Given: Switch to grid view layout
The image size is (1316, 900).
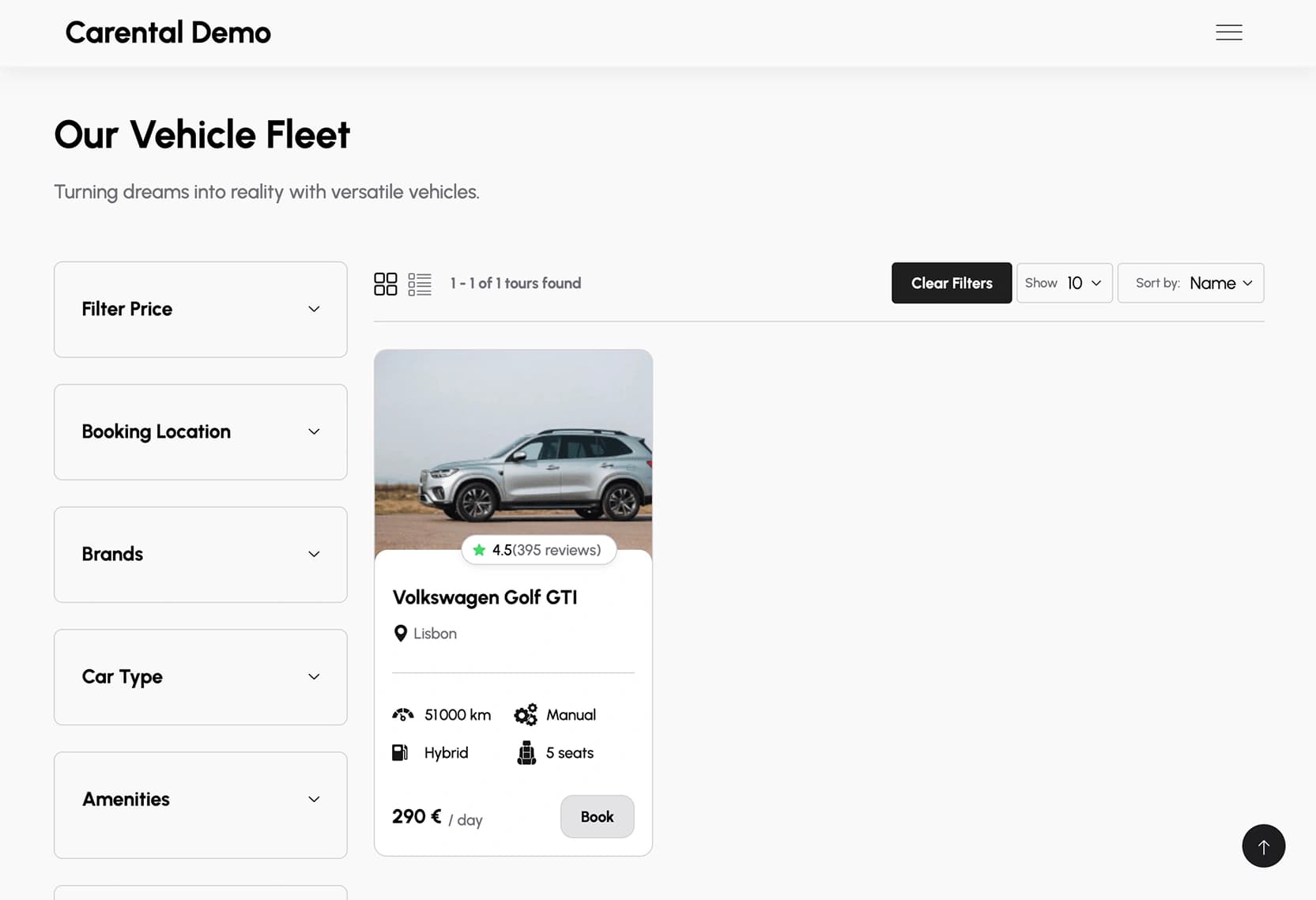Looking at the screenshot, I should (x=386, y=283).
